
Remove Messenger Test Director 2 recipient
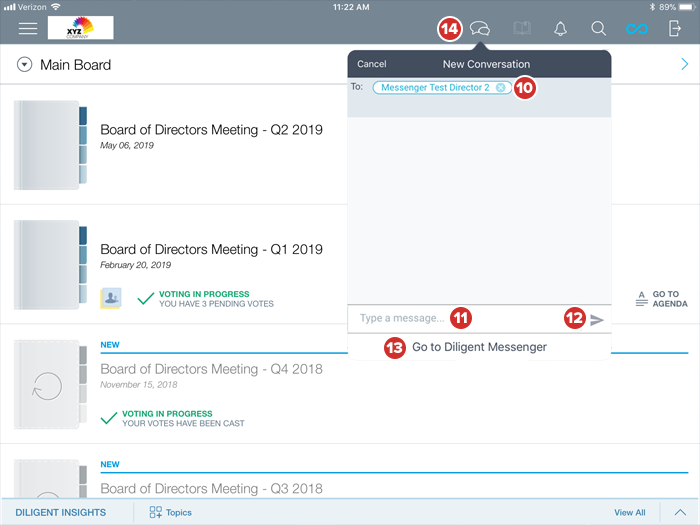tap(501, 88)
